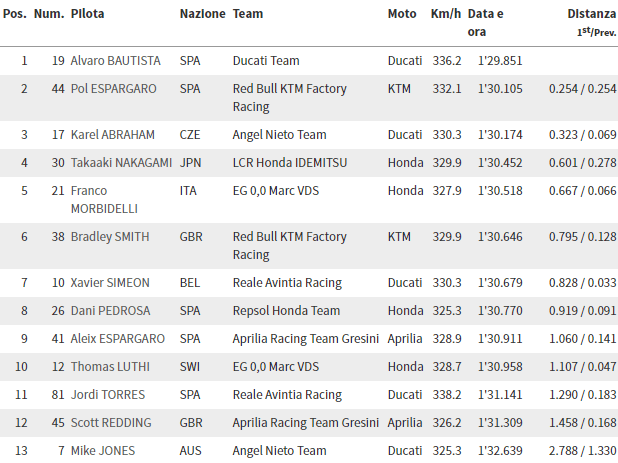Click the Distanza column header
Screen dimensions: 618x463
pyautogui.click(x=592, y=14)
